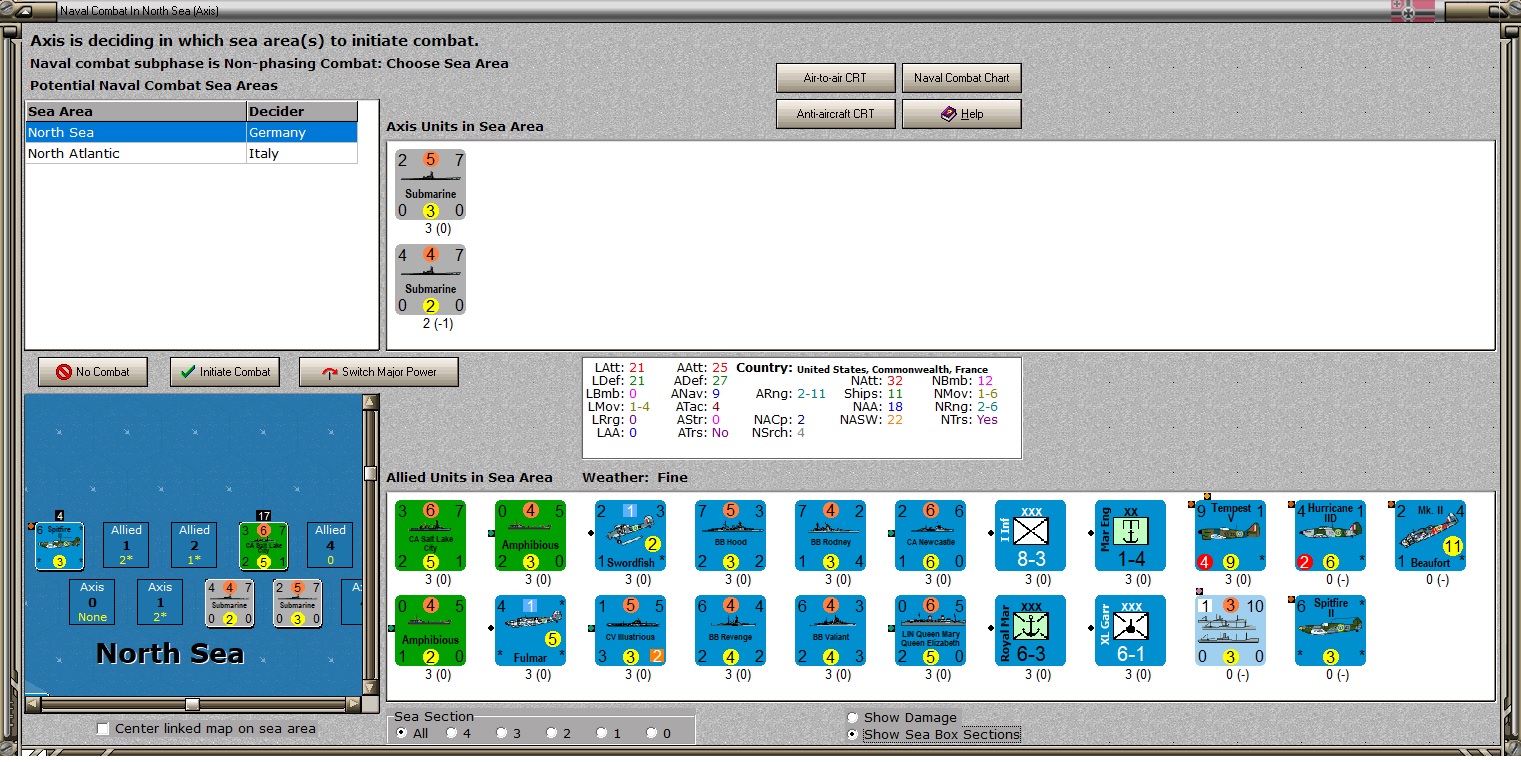Pick the CA Salt Lake City counter in Allied Units
The height and width of the screenshot is (762, 1521).
pos(430,535)
